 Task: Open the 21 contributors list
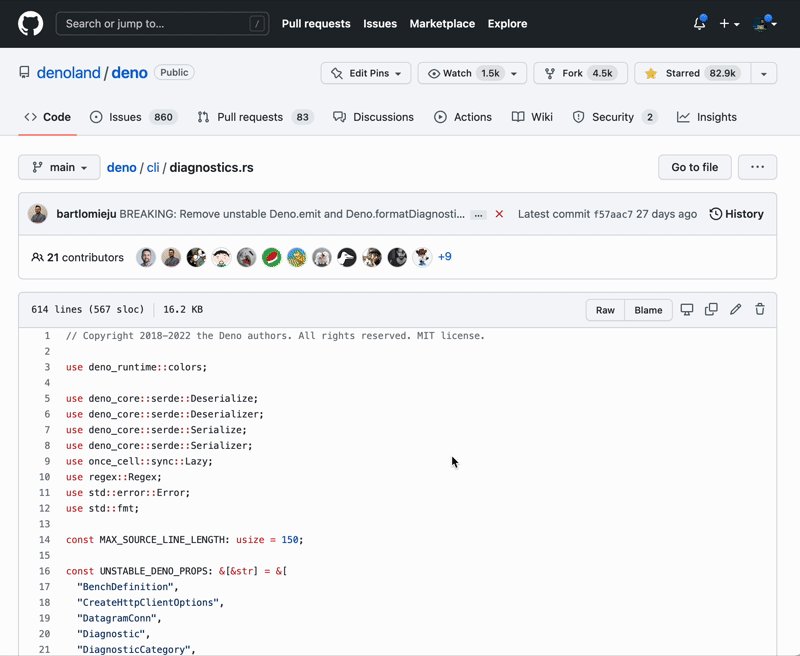click(78, 257)
